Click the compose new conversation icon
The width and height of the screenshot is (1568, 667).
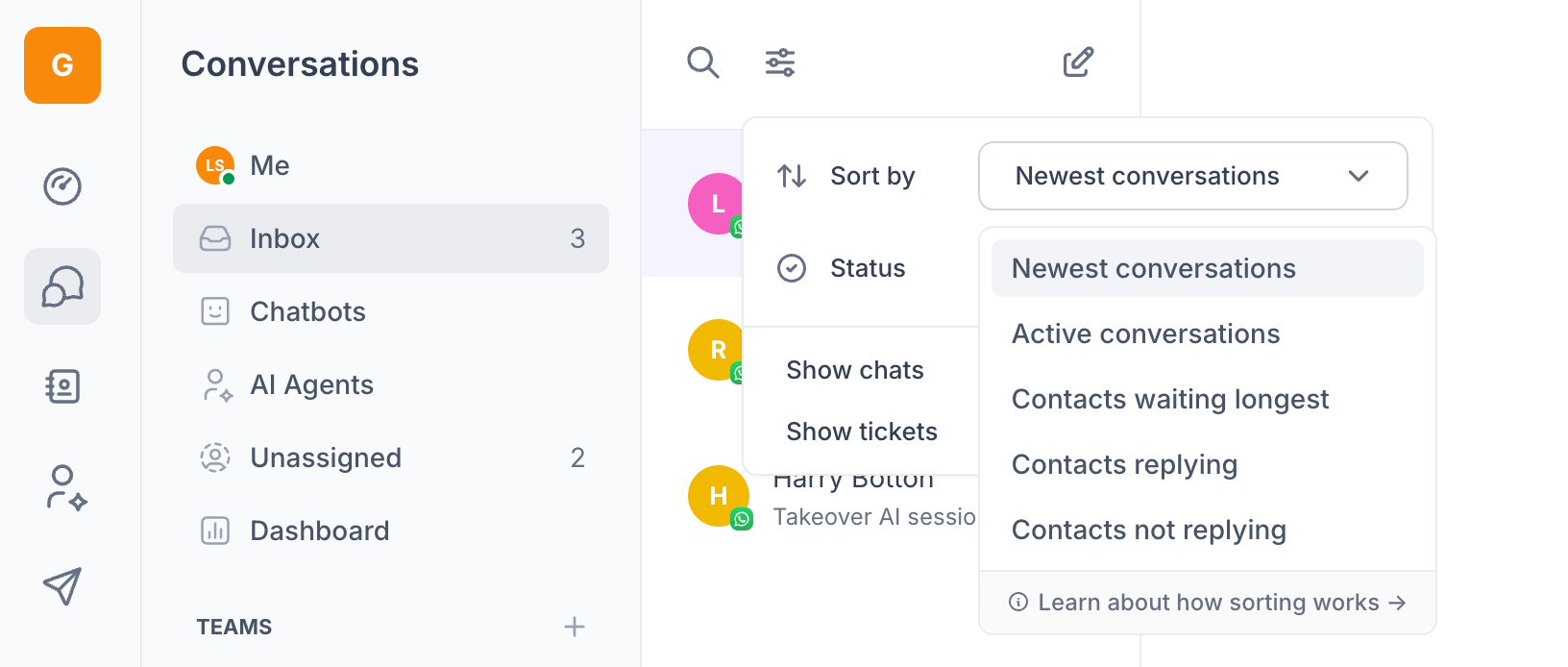1078,62
